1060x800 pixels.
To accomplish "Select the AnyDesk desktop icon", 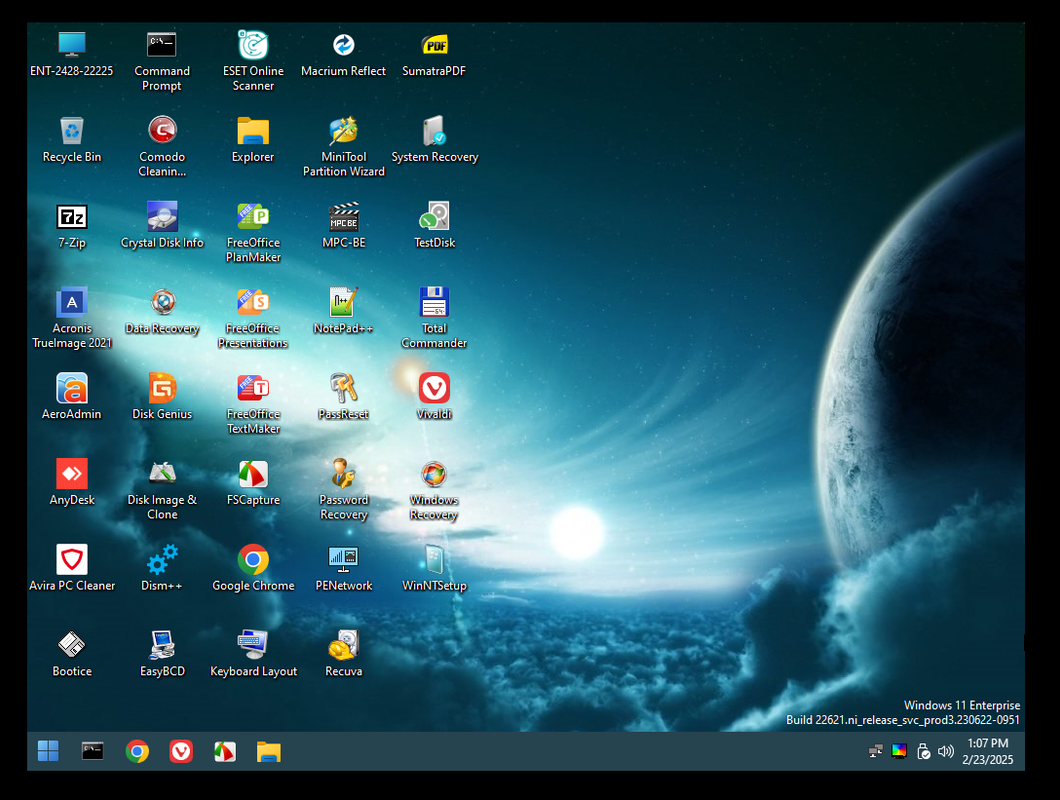I will click(72, 474).
